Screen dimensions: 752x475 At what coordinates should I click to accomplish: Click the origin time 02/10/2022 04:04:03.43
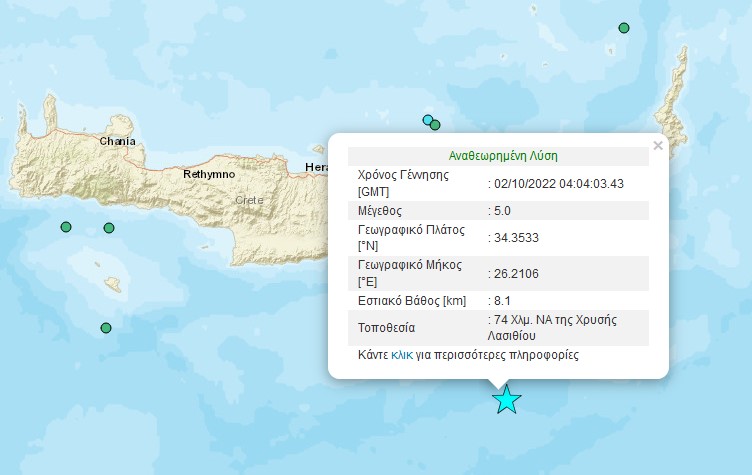click(x=559, y=184)
